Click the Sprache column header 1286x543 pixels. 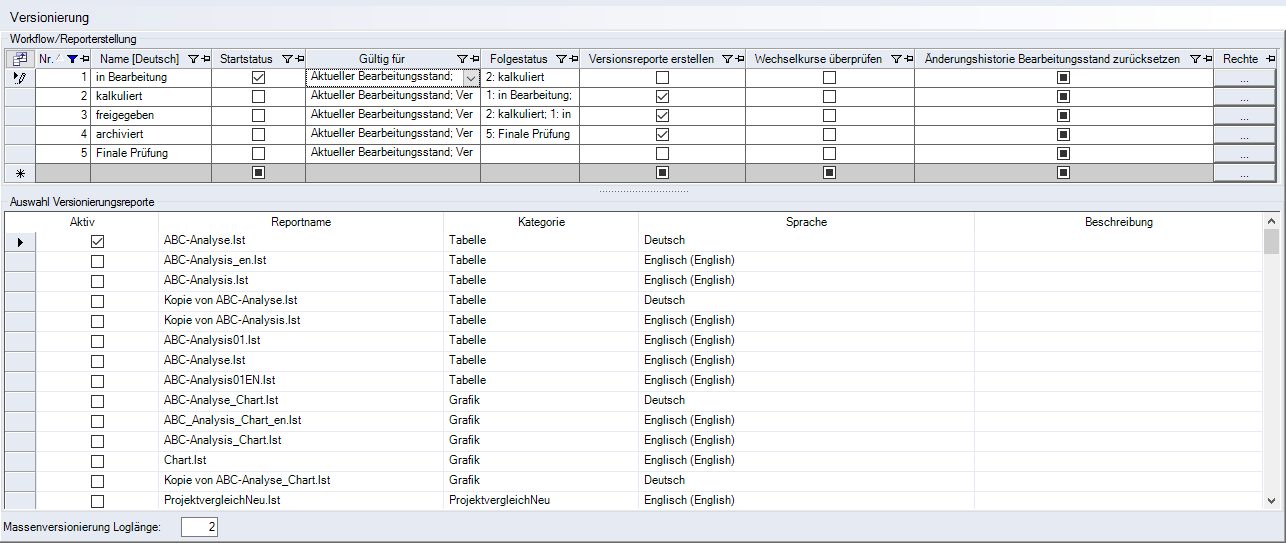coord(806,222)
